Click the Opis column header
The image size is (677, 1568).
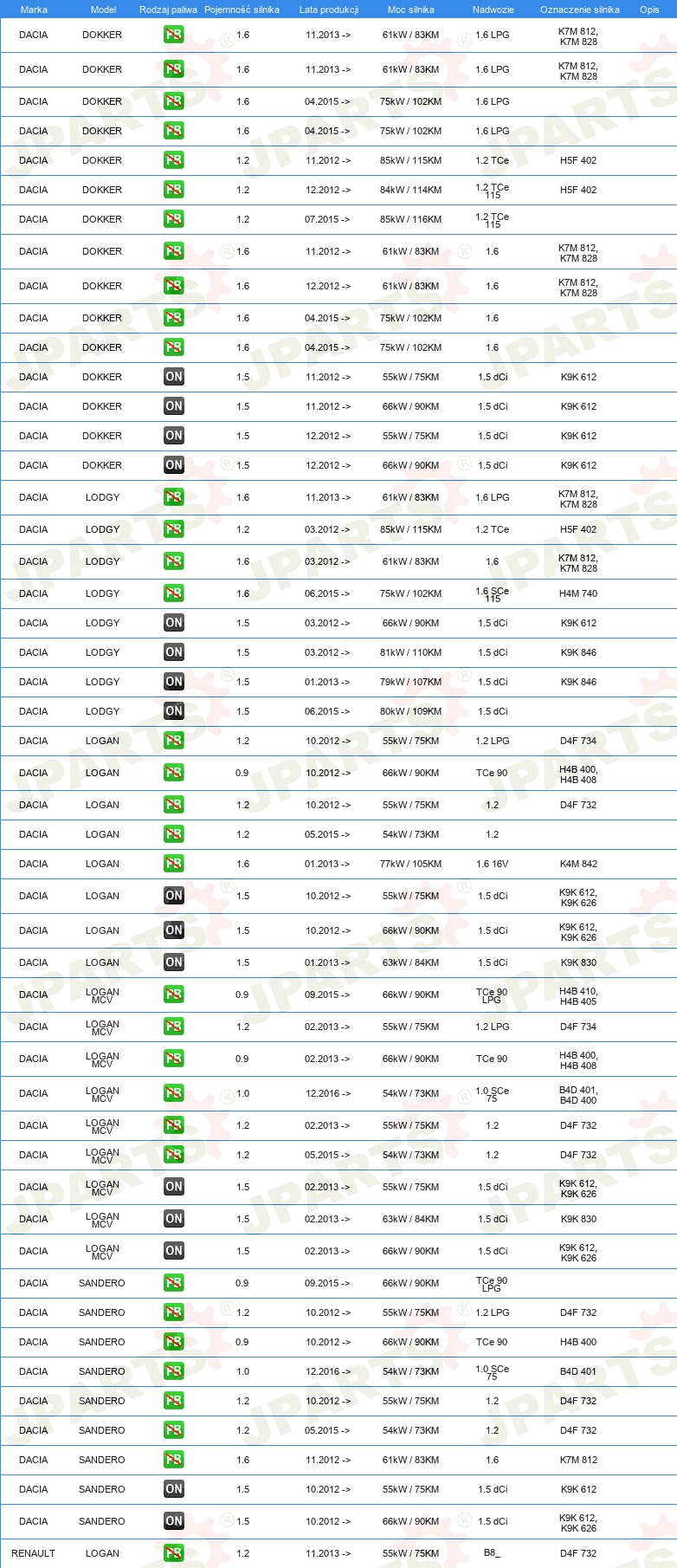(649, 10)
